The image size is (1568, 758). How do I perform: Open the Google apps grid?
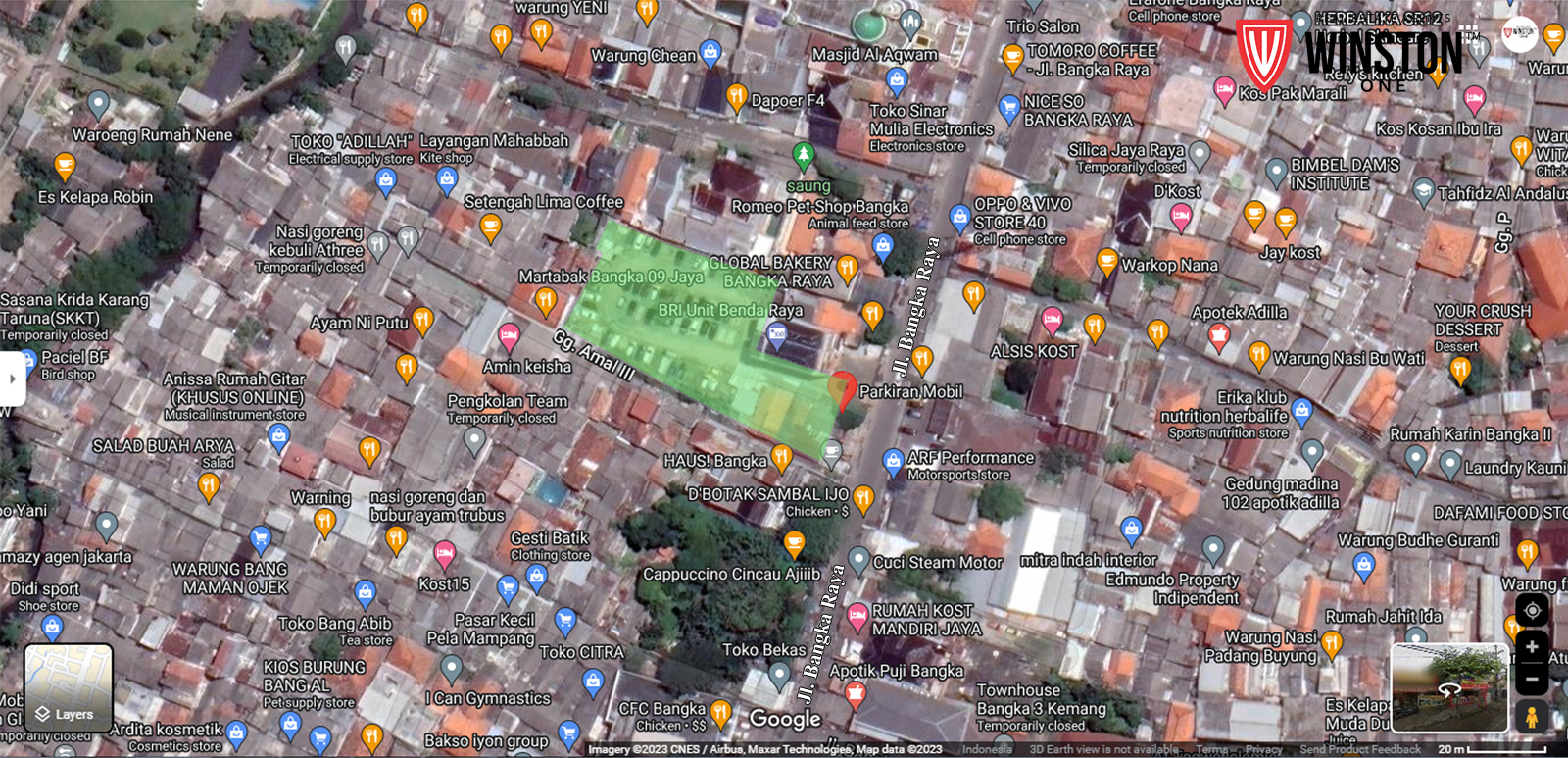(x=1468, y=33)
